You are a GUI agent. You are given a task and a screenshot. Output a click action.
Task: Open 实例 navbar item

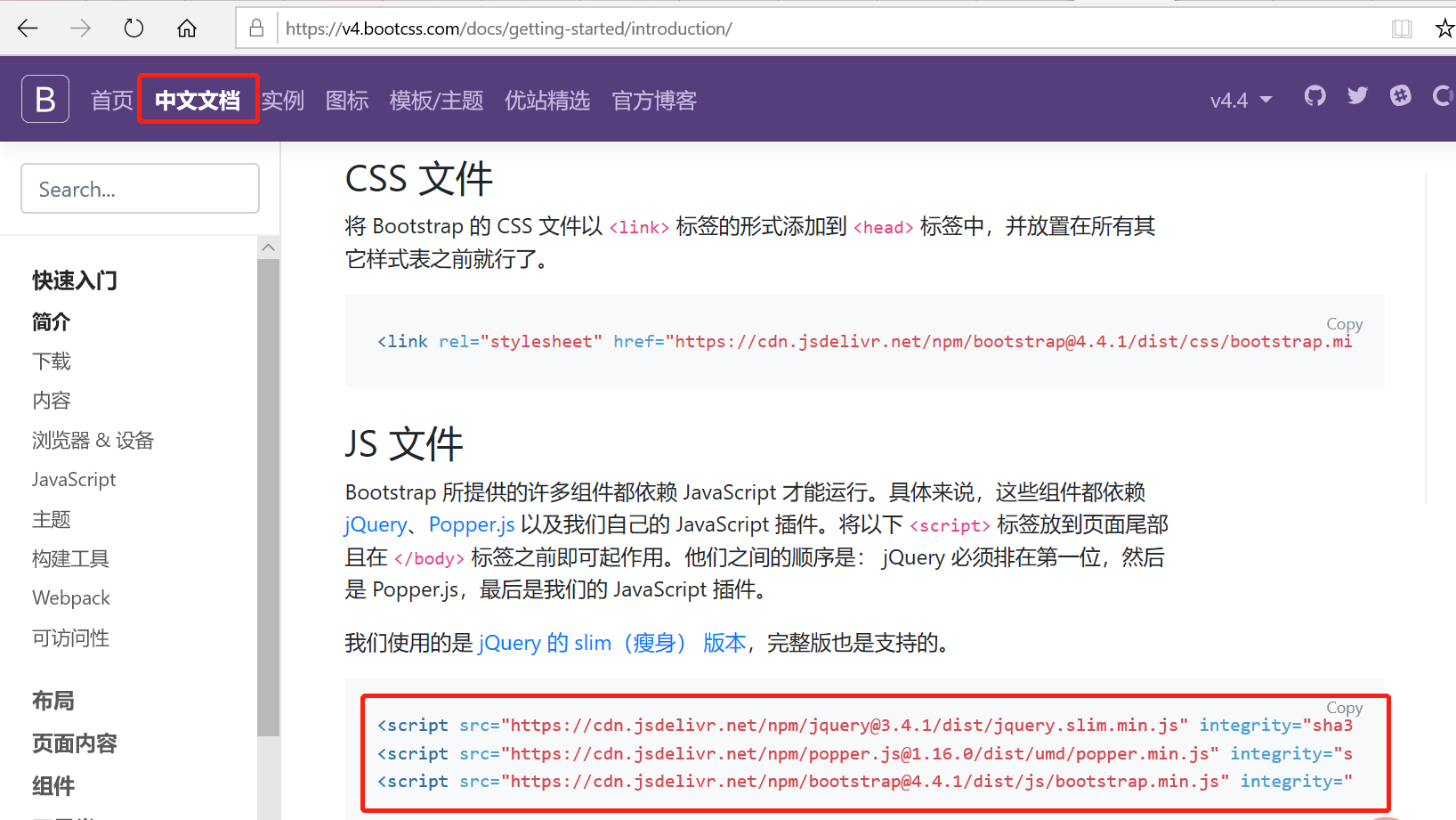point(283,101)
